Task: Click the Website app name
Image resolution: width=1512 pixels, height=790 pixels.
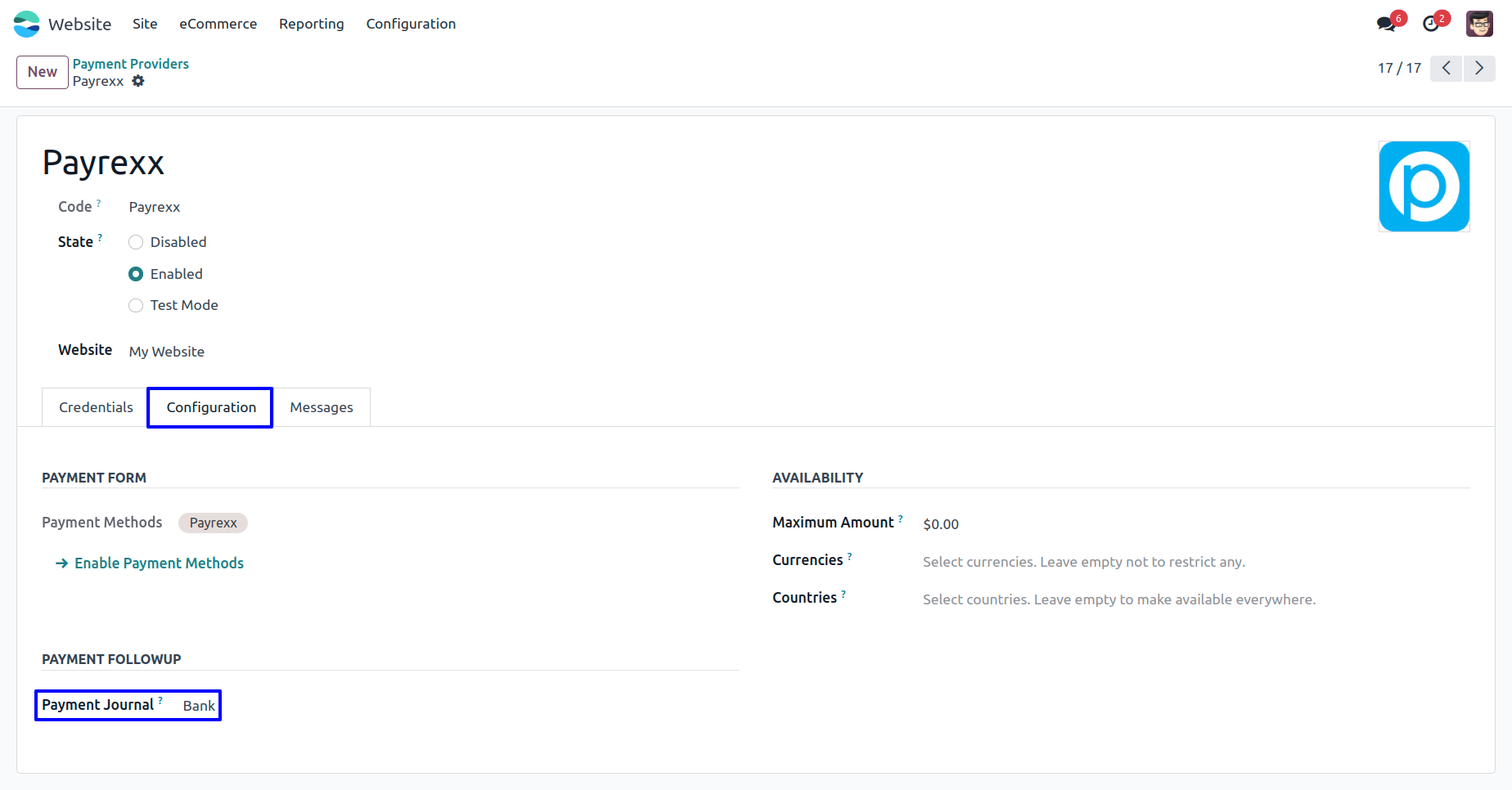Action: 80,24
